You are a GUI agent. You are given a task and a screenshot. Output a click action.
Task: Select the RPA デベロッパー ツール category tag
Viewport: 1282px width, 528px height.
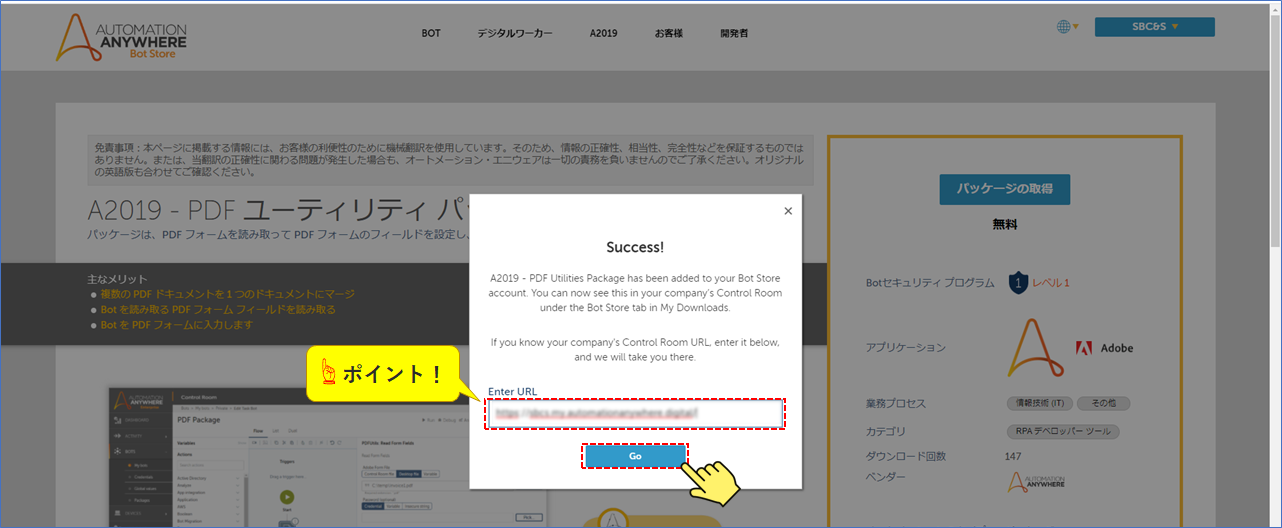[1062, 431]
